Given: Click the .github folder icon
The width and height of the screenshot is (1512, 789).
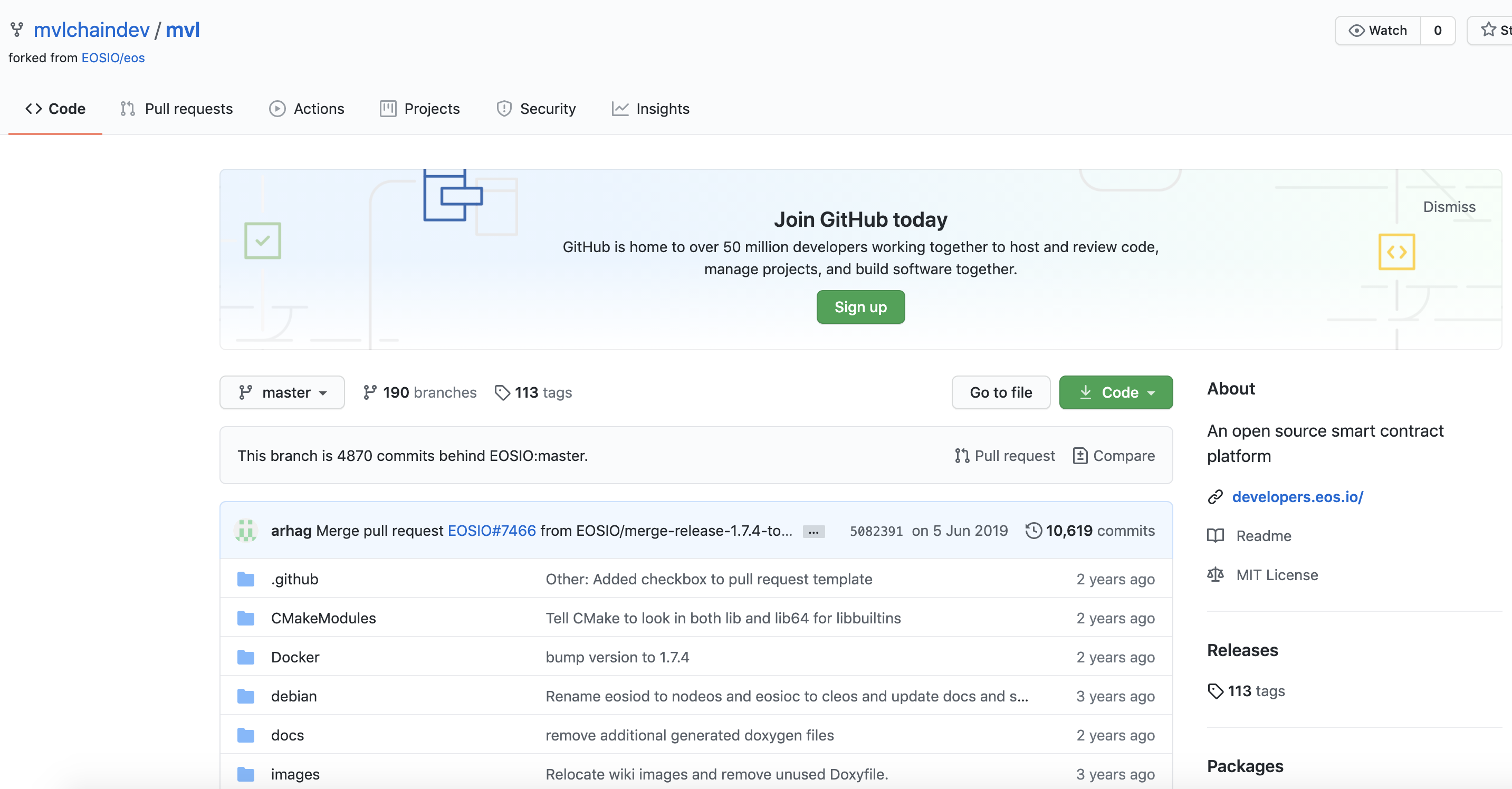Looking at the screenshot, I should 246,579.
